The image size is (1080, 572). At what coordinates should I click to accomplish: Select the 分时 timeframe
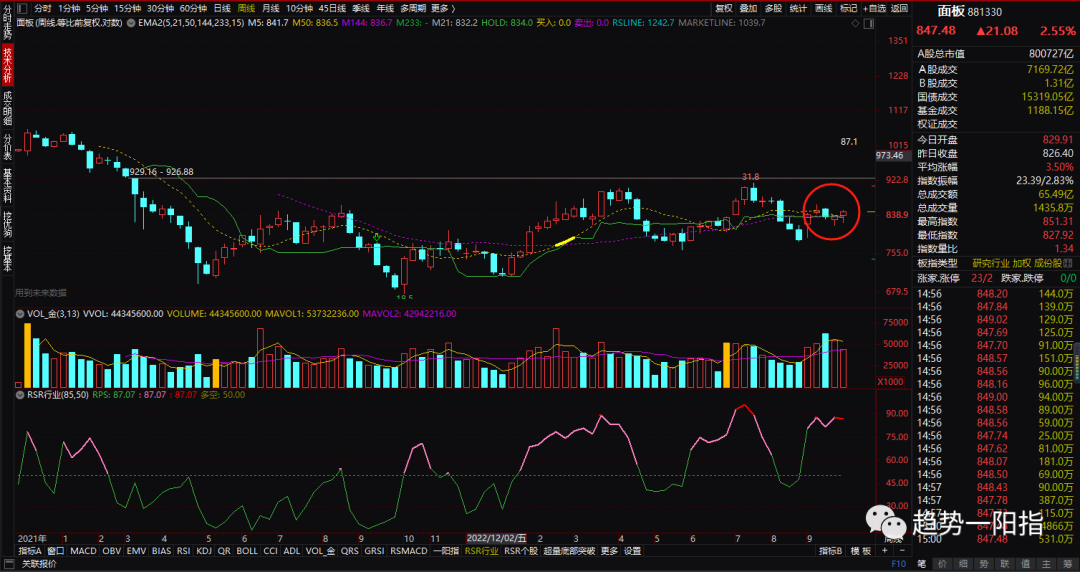pos(42,8)
